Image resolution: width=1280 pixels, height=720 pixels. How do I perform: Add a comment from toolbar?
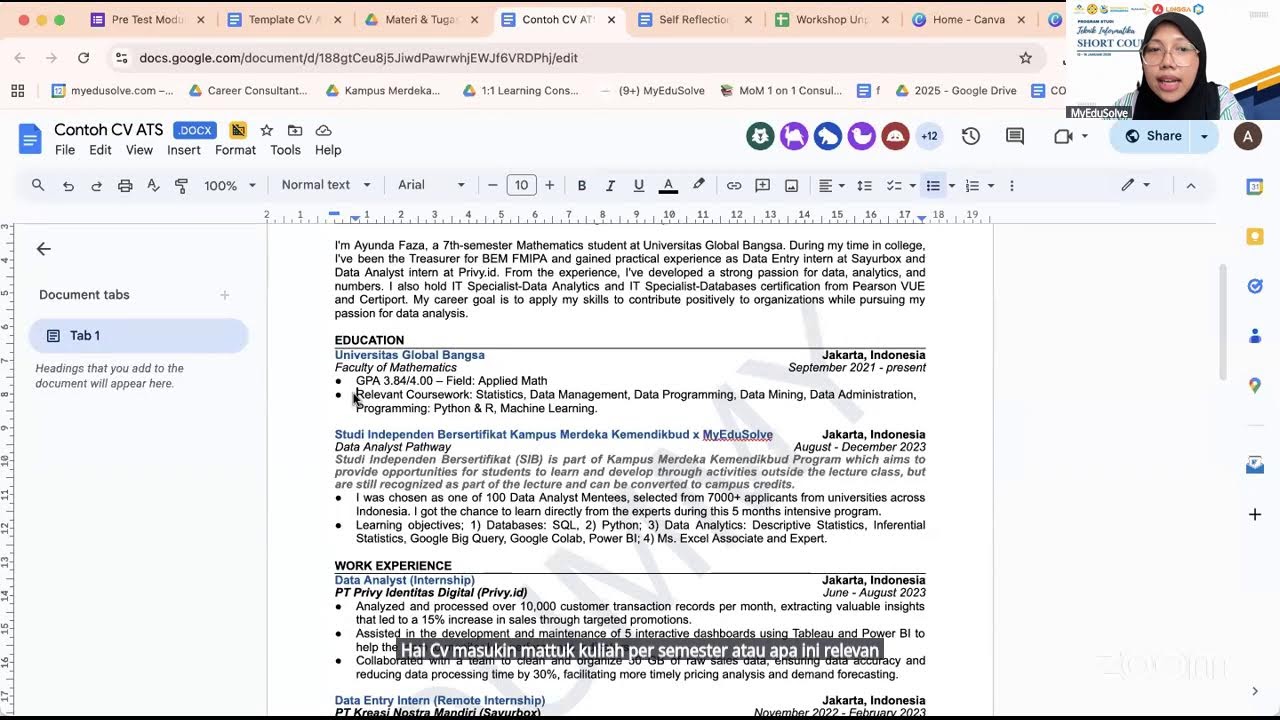(x=762, y=185)
